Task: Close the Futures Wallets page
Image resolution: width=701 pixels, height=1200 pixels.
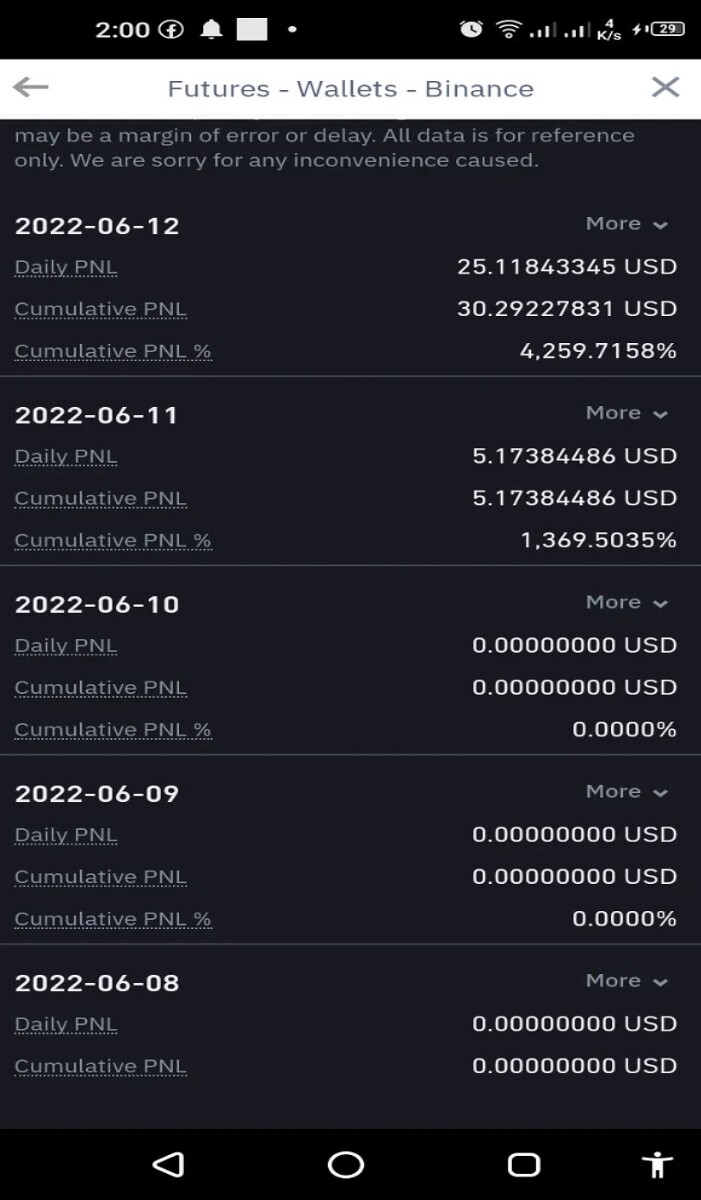Action: 665,87
